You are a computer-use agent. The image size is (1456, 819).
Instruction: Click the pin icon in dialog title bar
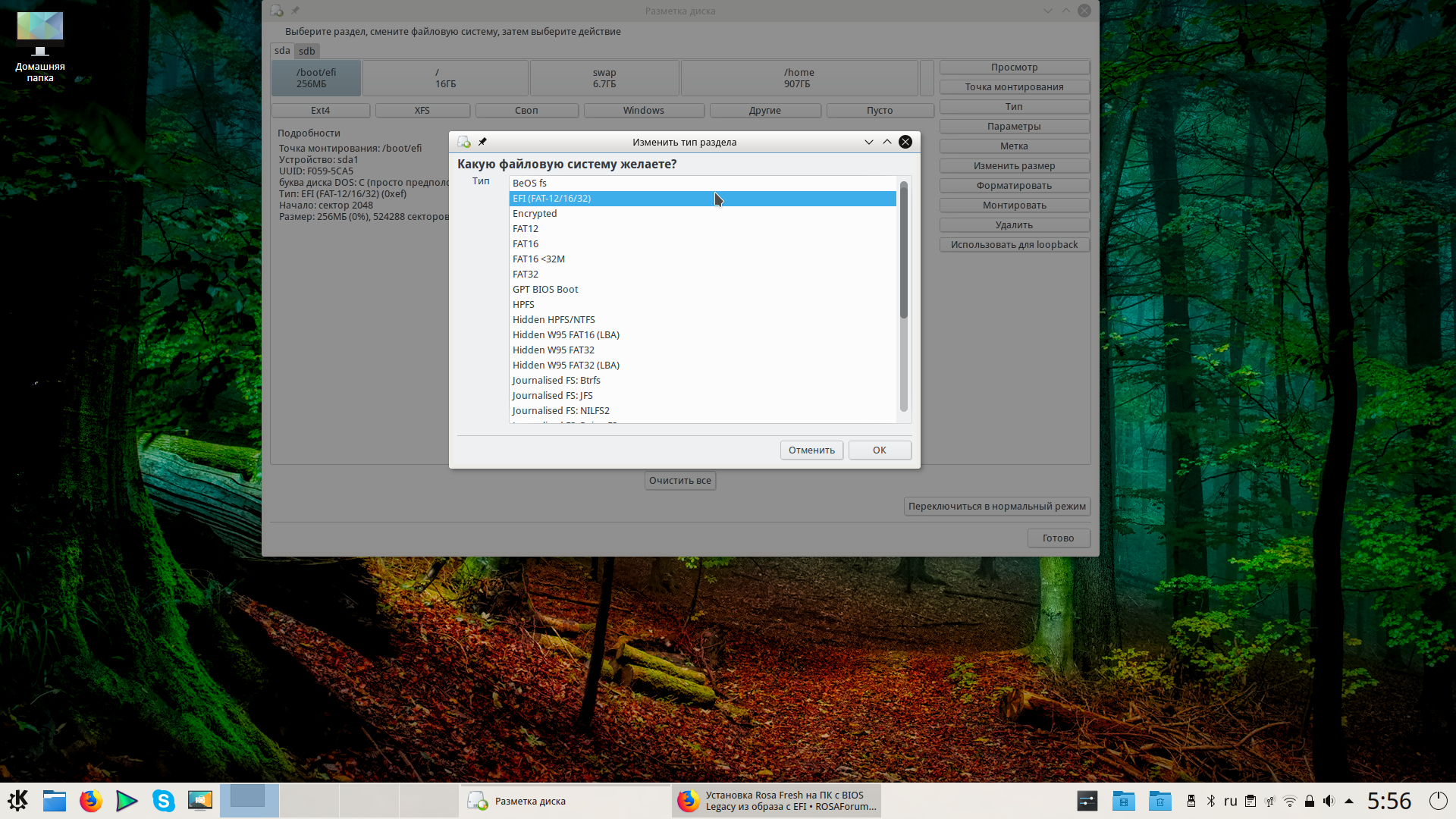[482, 142]
